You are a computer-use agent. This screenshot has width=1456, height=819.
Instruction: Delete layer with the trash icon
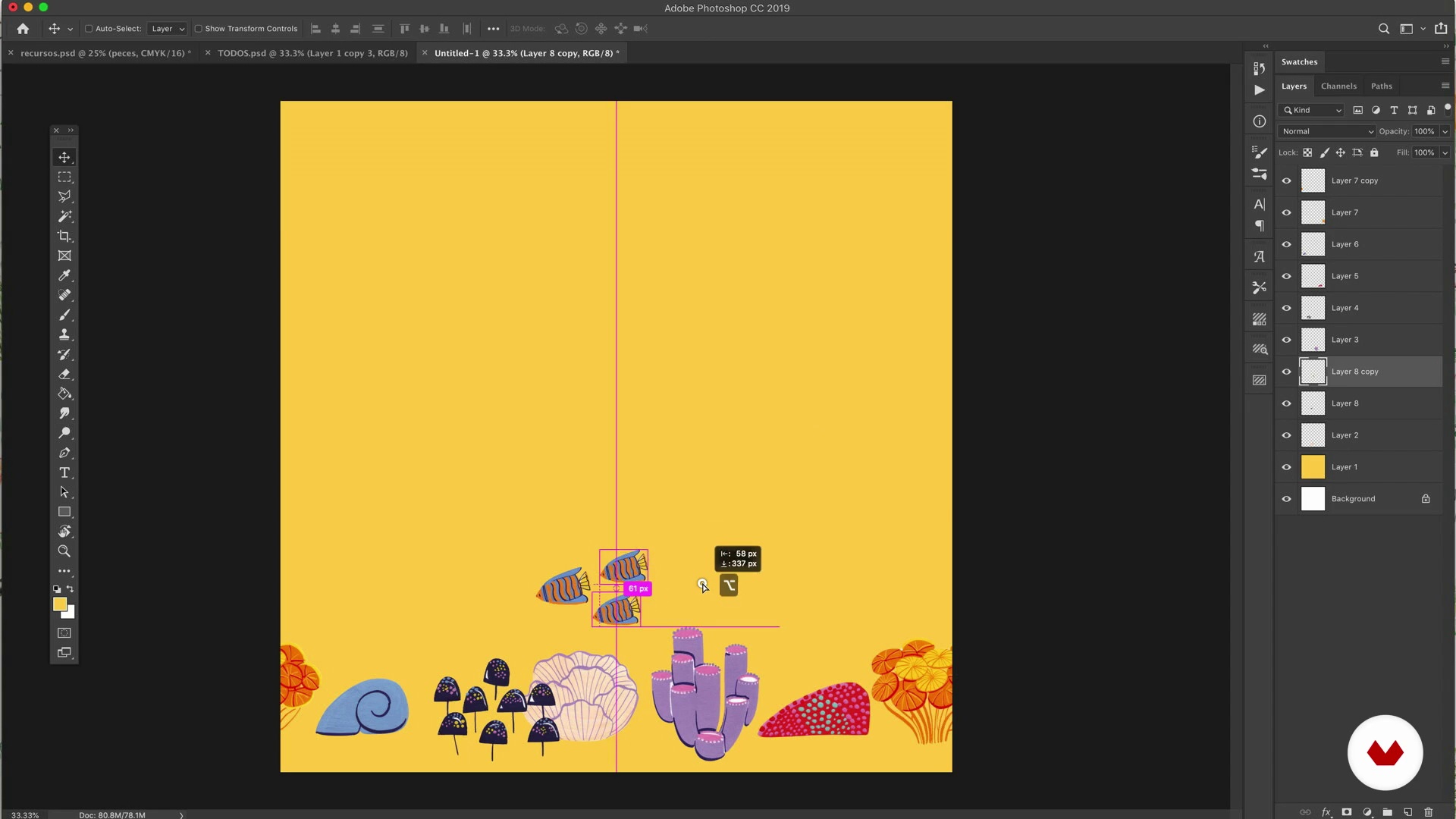point(1429,812)
